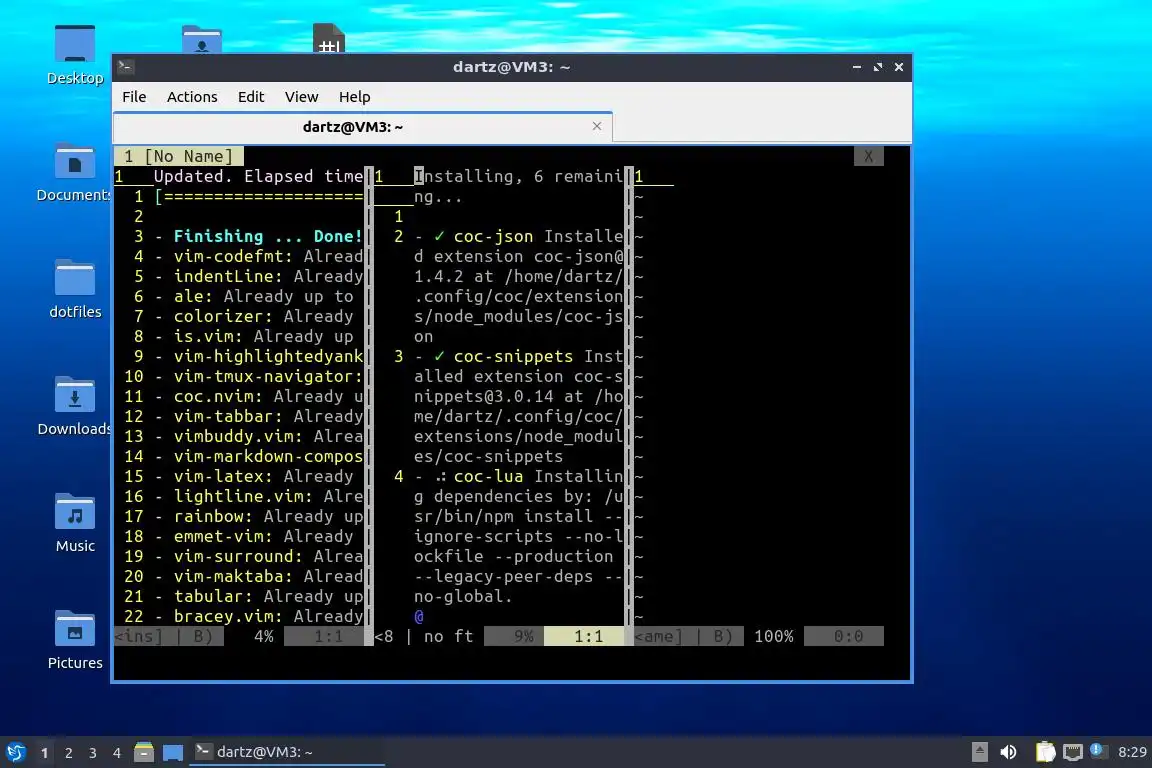Click the eject removable media tray icon
This screenshot has height=768, width=1152.
979,752
